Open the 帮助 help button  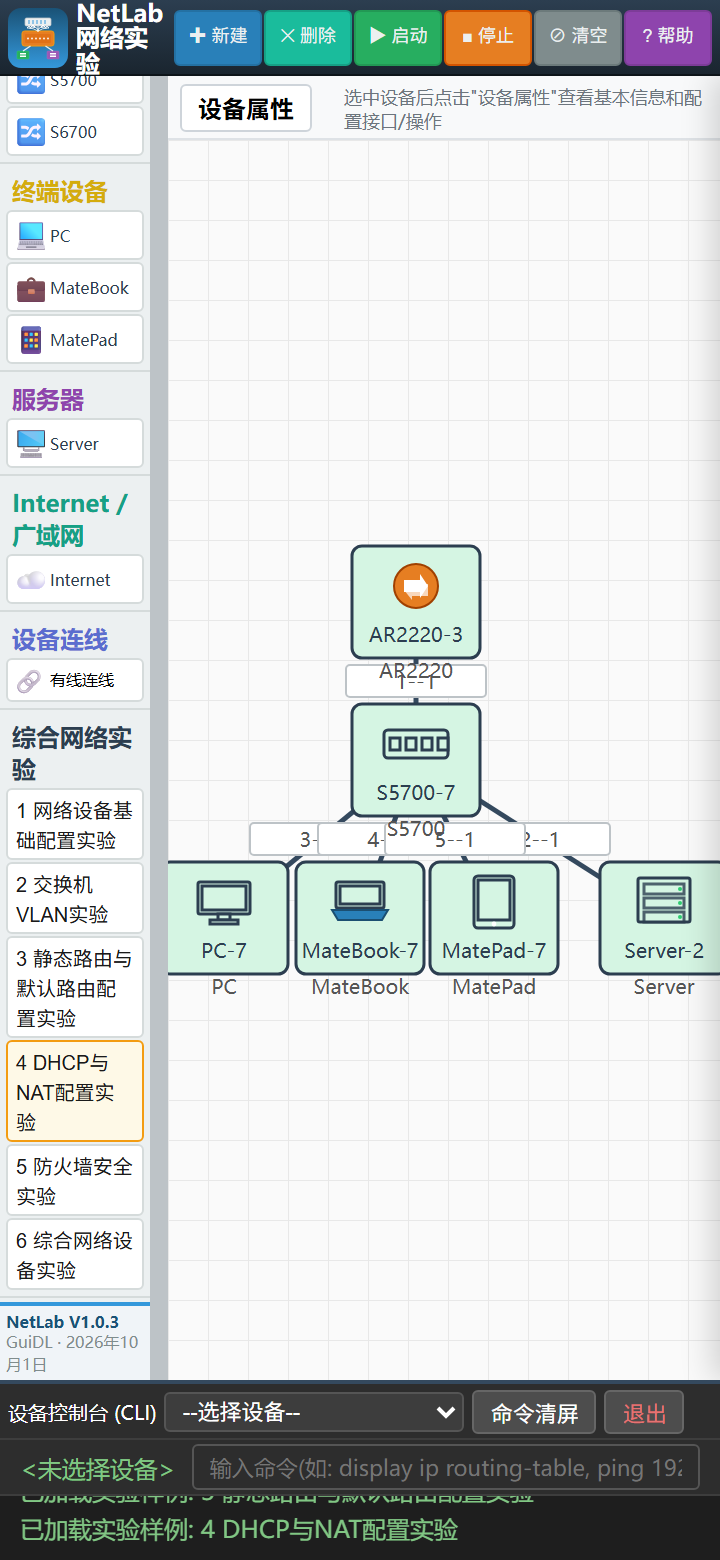pyautogui.click(x=668, y=37)
